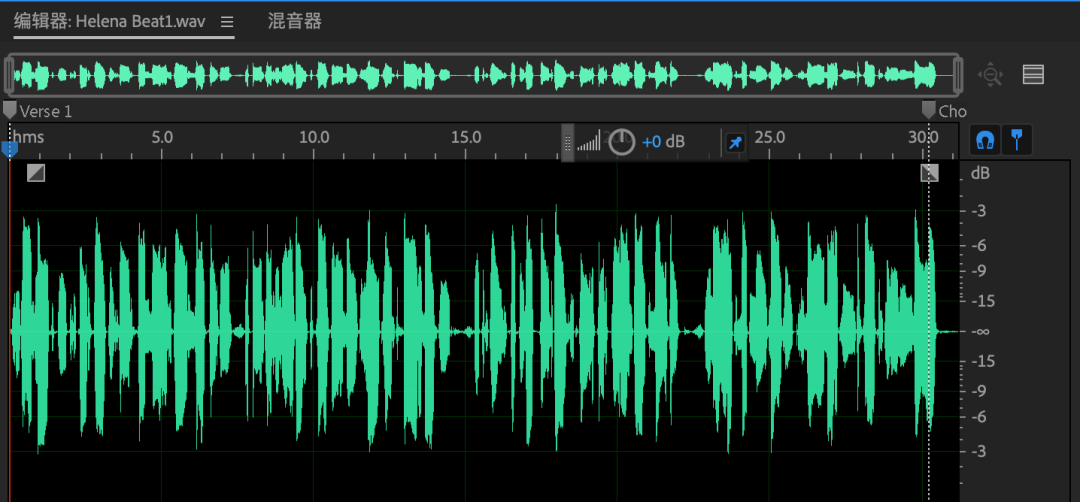Open the panel list view icon

click(x=1033, y=74)
